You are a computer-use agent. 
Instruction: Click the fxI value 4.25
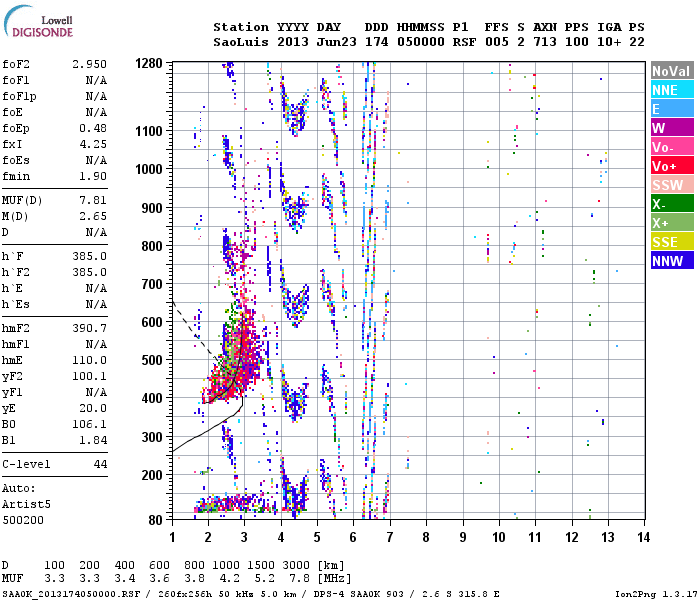[93, 144]
